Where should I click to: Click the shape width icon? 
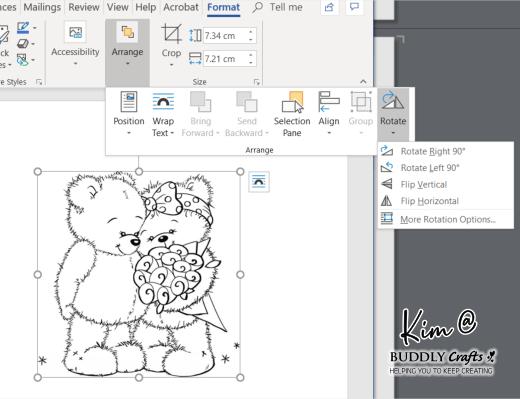[195, 58]
